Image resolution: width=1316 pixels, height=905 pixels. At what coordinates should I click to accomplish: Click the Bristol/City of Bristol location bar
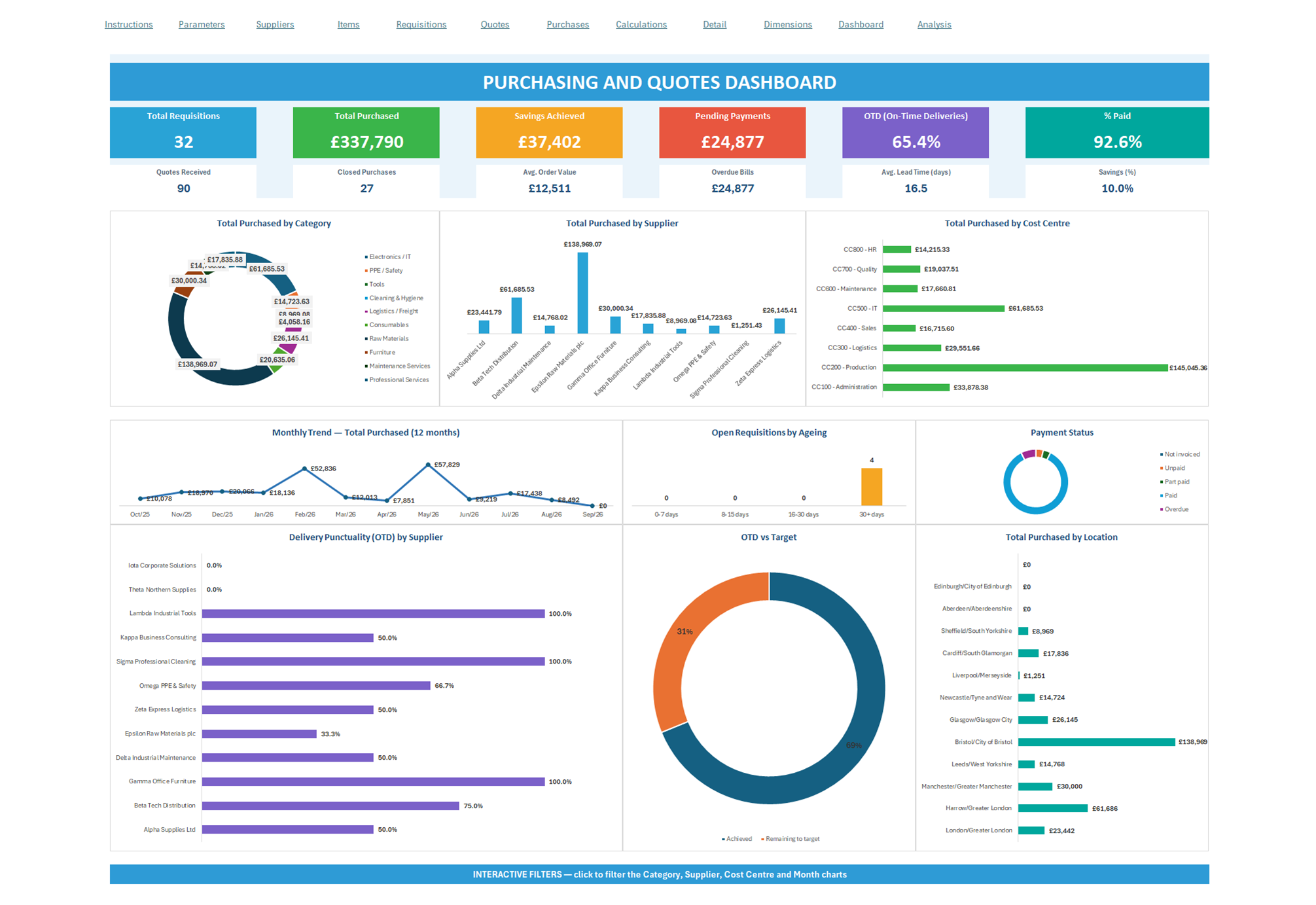[1097, 742]
